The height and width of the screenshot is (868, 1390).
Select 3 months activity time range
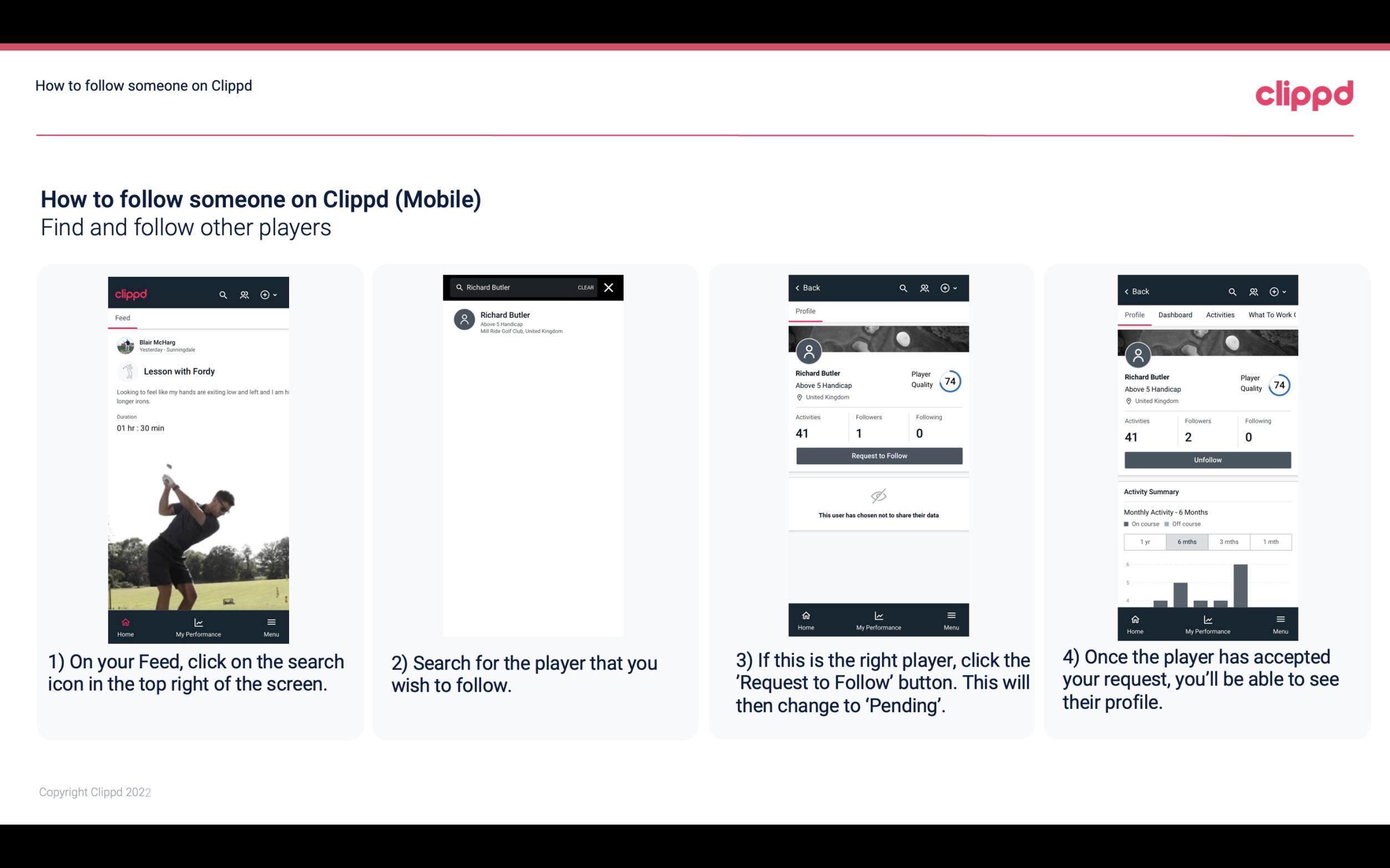(x=1229, y=541)
